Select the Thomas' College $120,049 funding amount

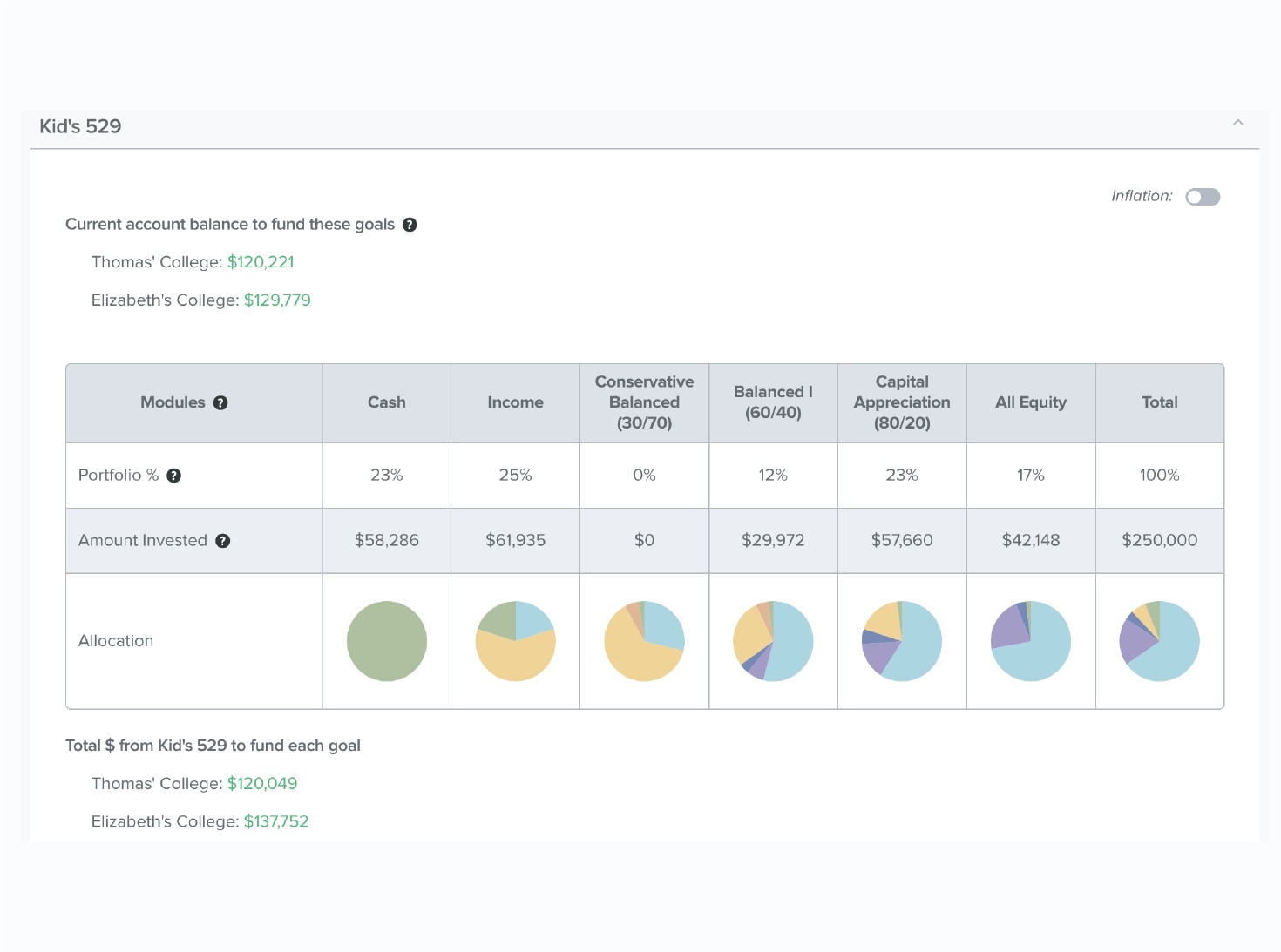pyautogui.click(x=262, y=784)
